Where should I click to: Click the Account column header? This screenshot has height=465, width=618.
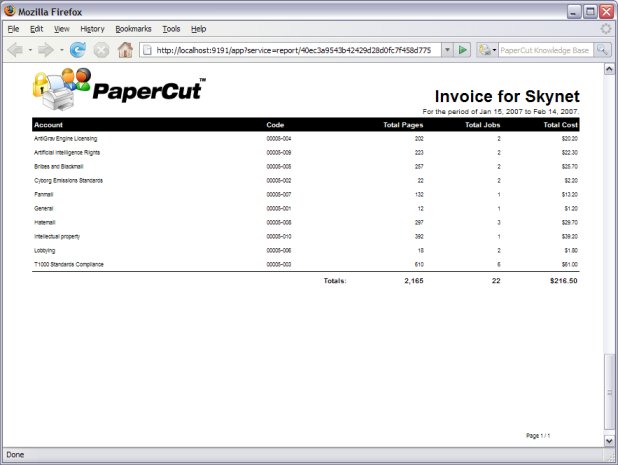(48, 125)
